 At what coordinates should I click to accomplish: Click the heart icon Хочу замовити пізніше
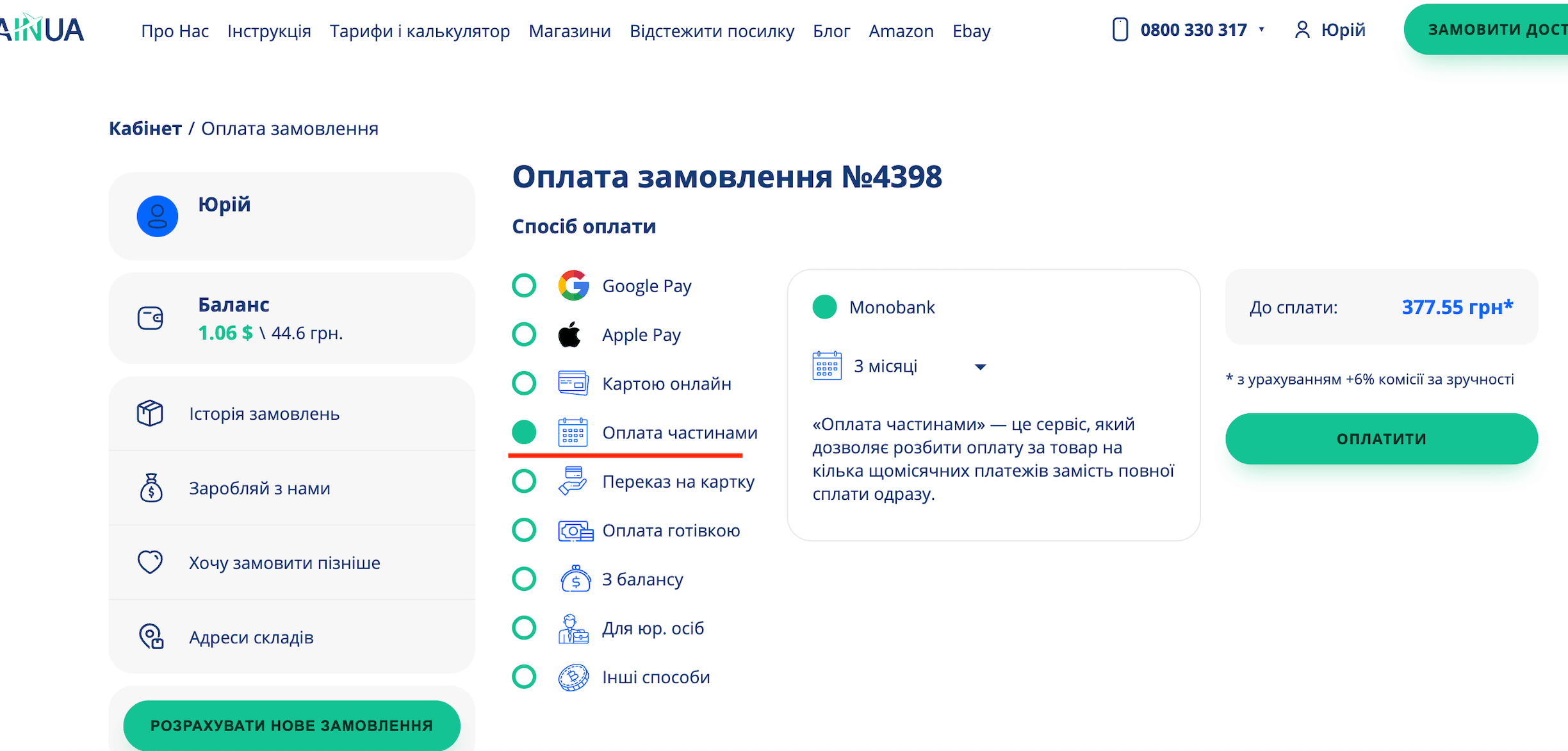tap(151, 562)
